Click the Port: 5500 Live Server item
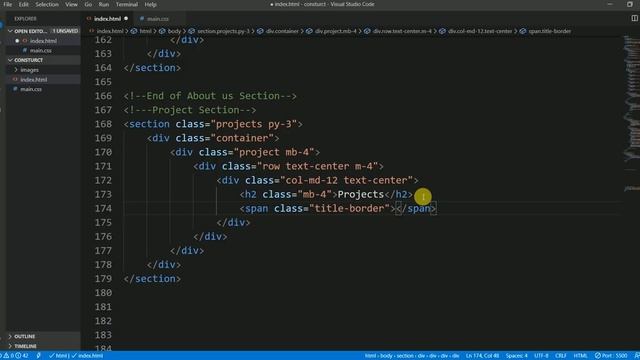 coord(611,356)
